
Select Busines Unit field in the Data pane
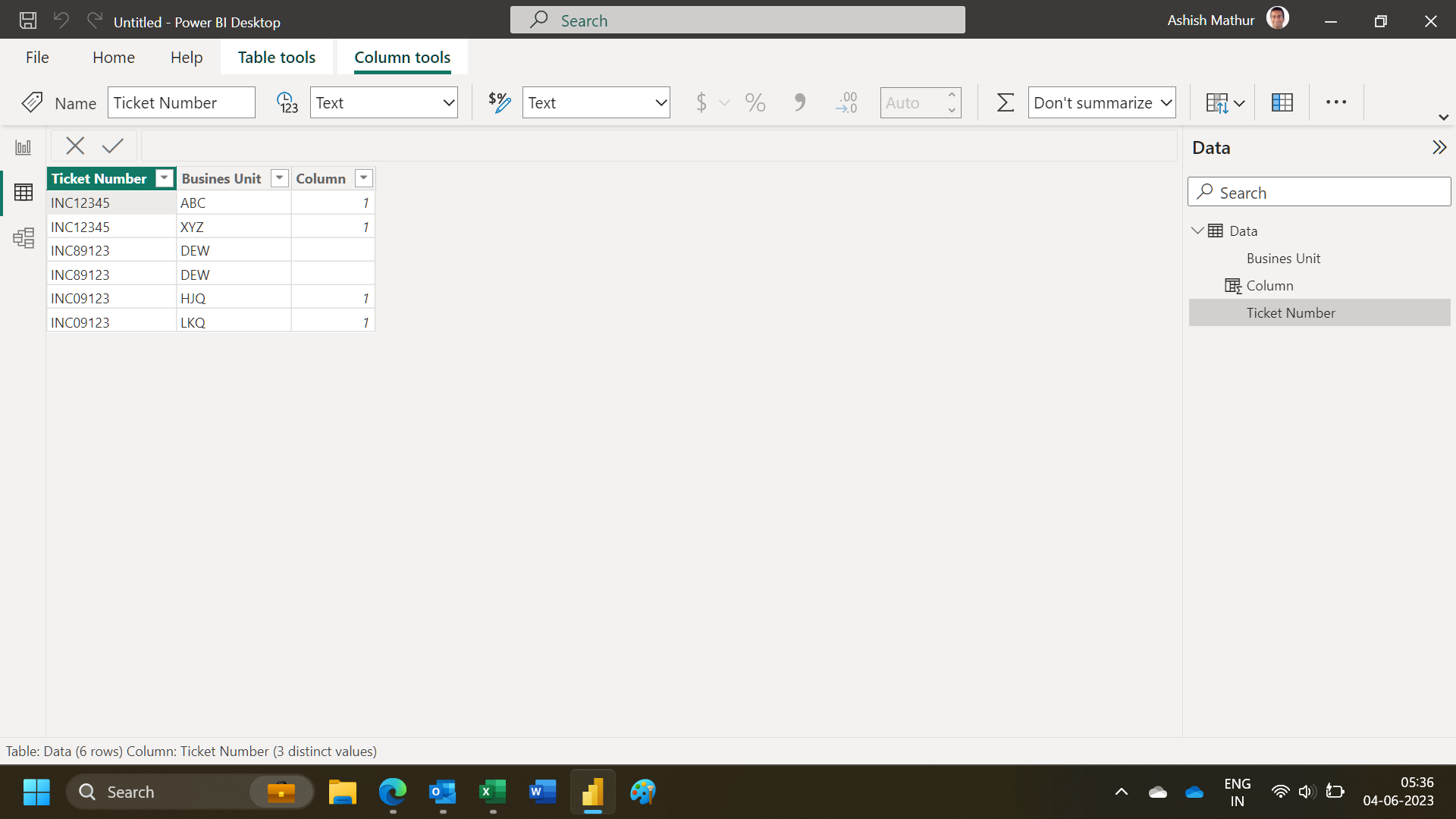click(x=1319, y=259)
